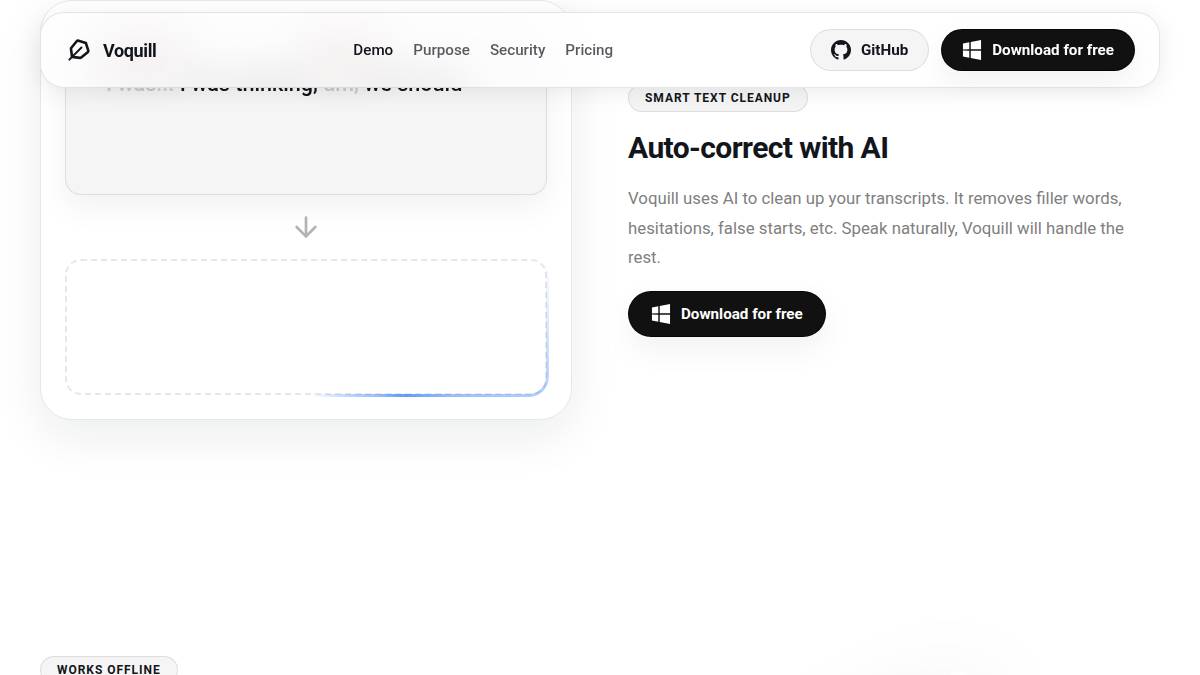Click the 'Auto-correct with AI' heading
This screenshot has height=675, width=1200.
click(x=757, y=148)
